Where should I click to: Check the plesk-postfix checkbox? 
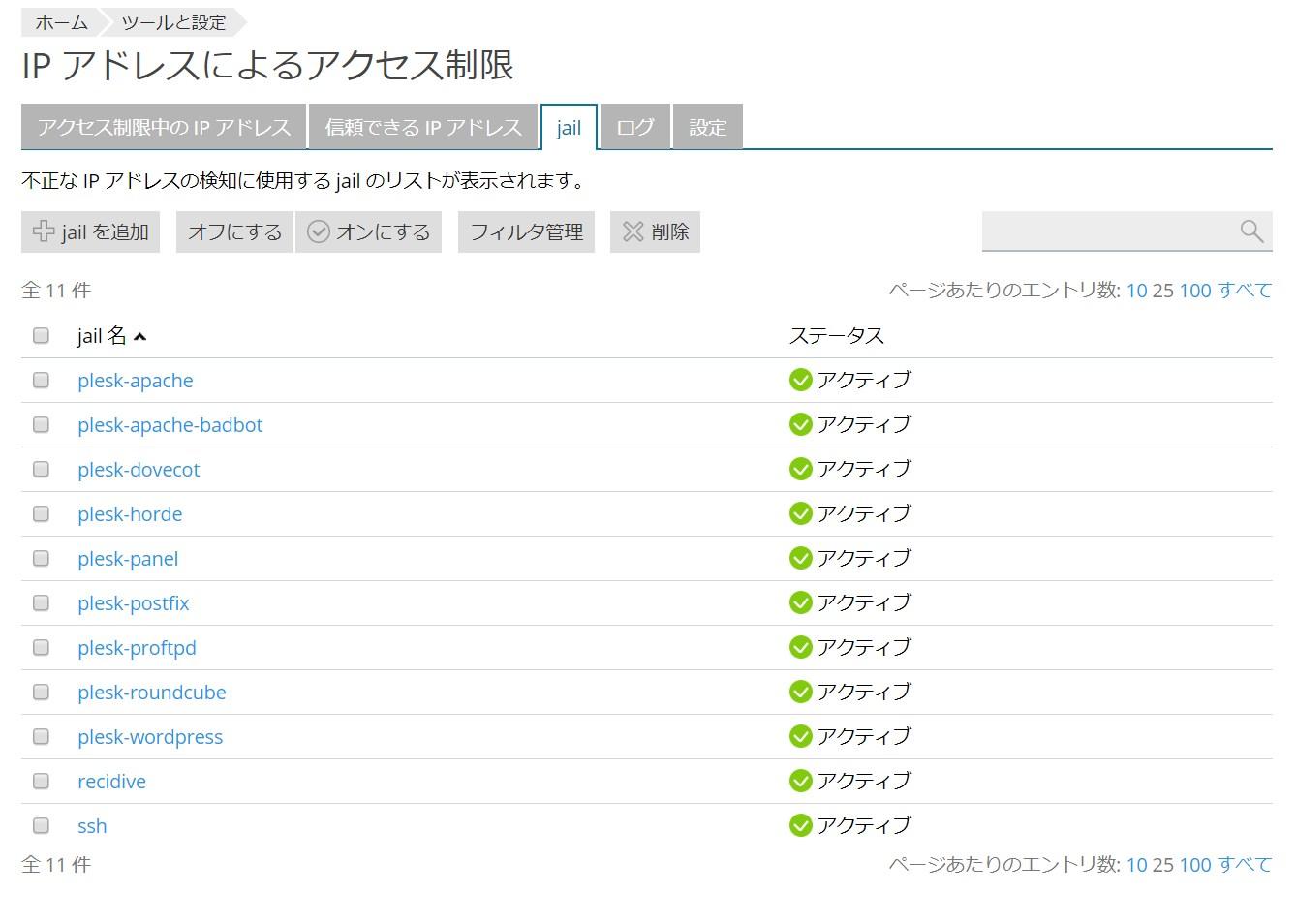[41, 602]
